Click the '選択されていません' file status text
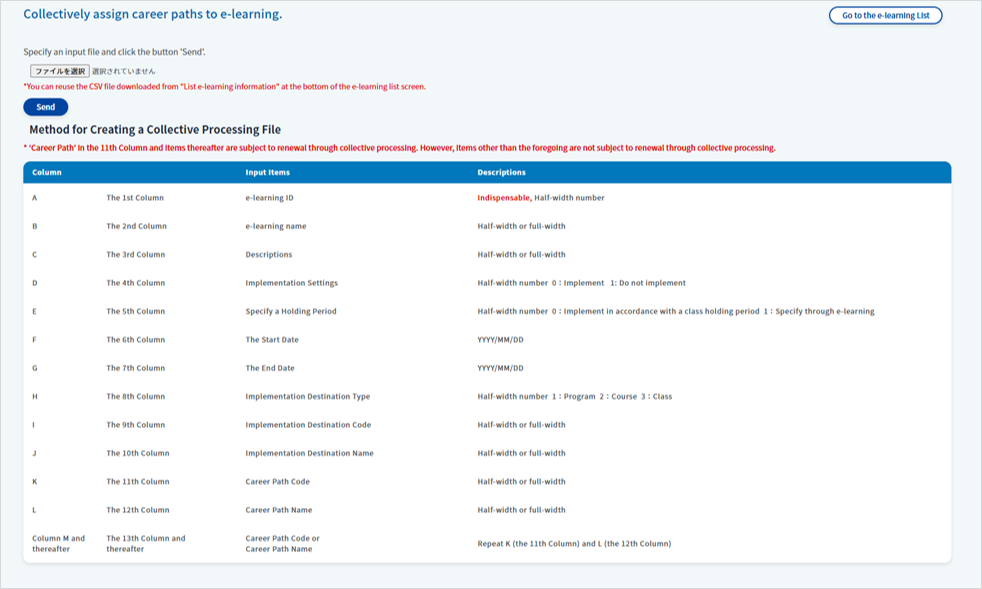 [123, 71]
